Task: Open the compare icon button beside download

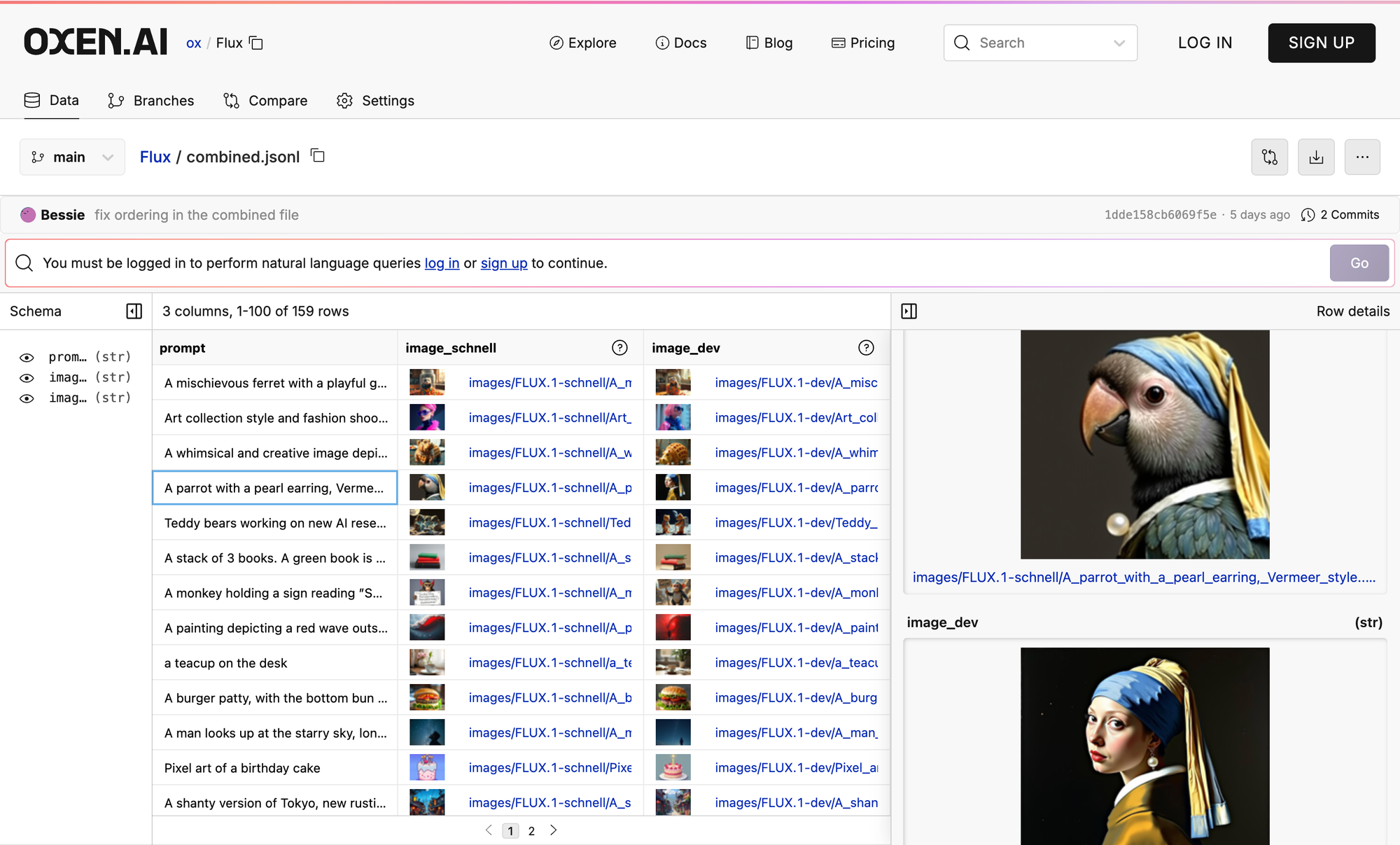Action: [x=1270, y=157]
